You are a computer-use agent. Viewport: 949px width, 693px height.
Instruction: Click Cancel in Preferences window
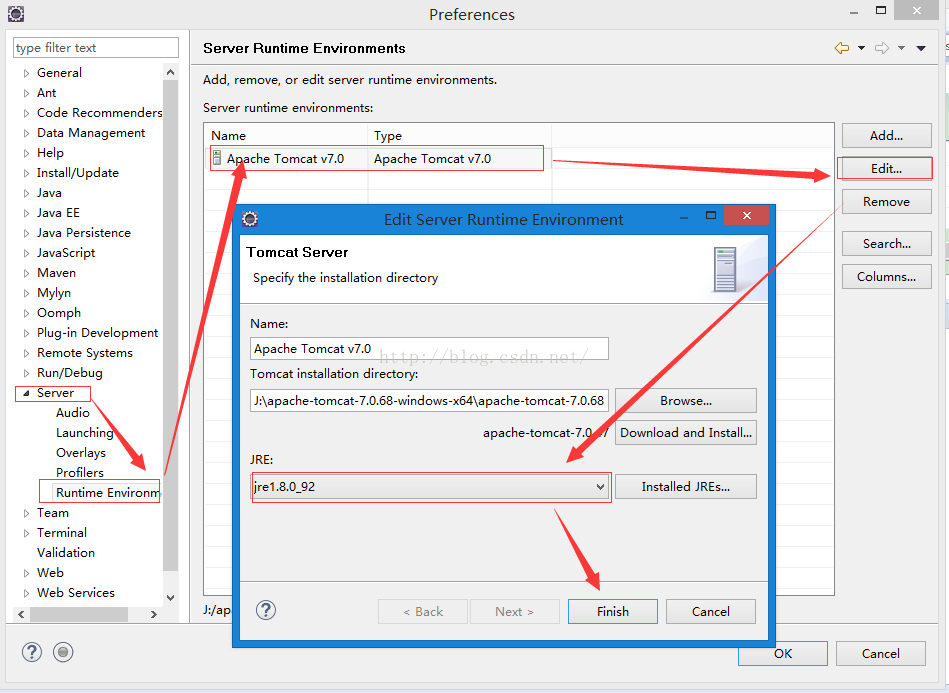point(881,654)
